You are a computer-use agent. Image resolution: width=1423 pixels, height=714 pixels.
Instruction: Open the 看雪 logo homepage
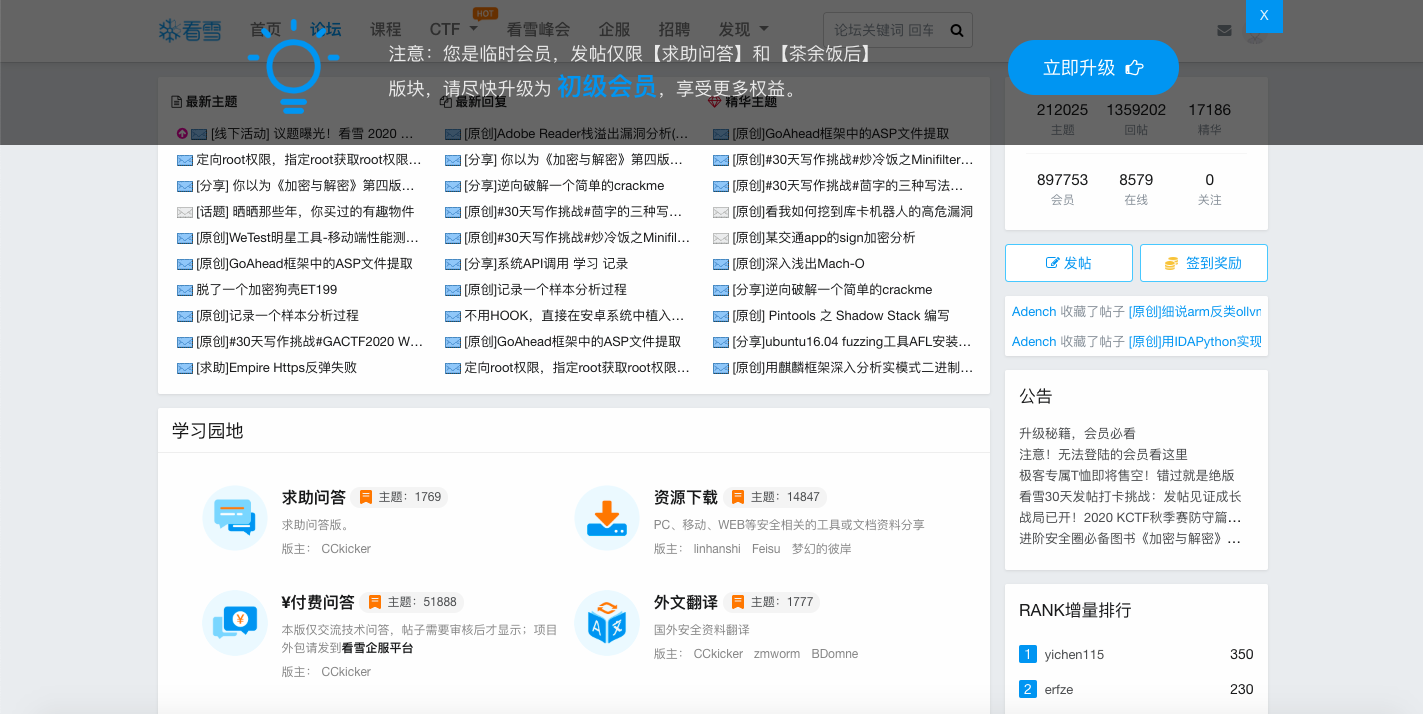pyautogui.click(x=190, y=30)
